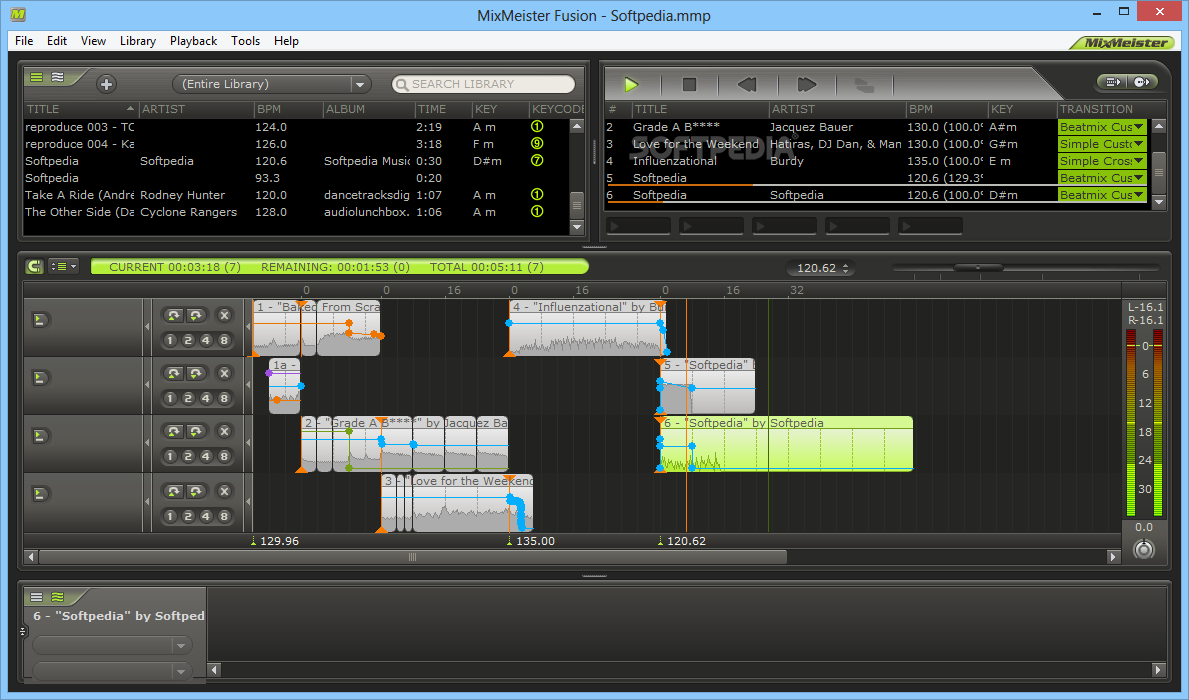Remove the Grade A B**** track with X
The height and width of the screenshot is (700, 1189).
pos(224,432)
